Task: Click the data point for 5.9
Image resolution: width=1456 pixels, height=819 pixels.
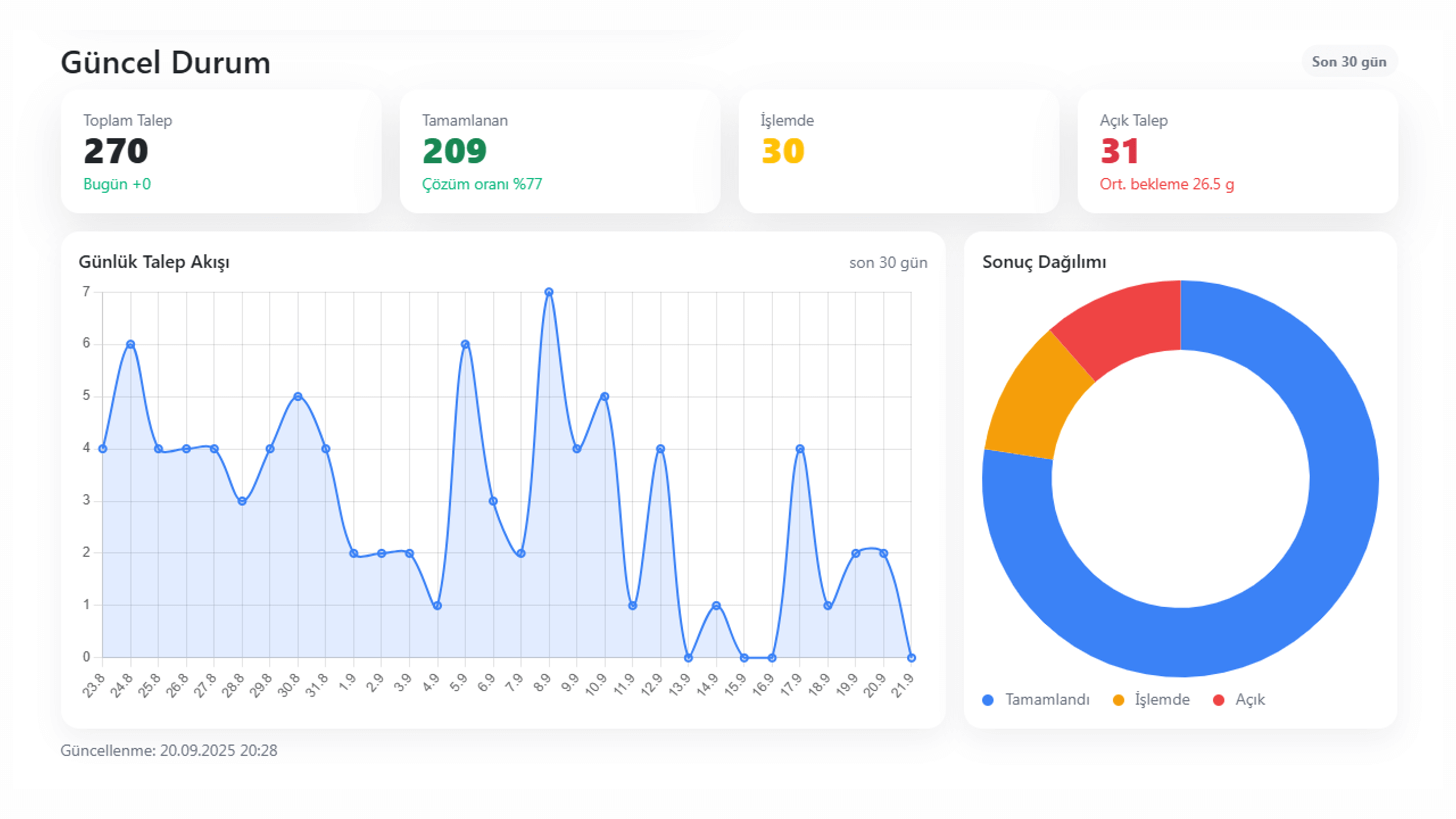Action: pyautogui.click(x=465, y=344)
